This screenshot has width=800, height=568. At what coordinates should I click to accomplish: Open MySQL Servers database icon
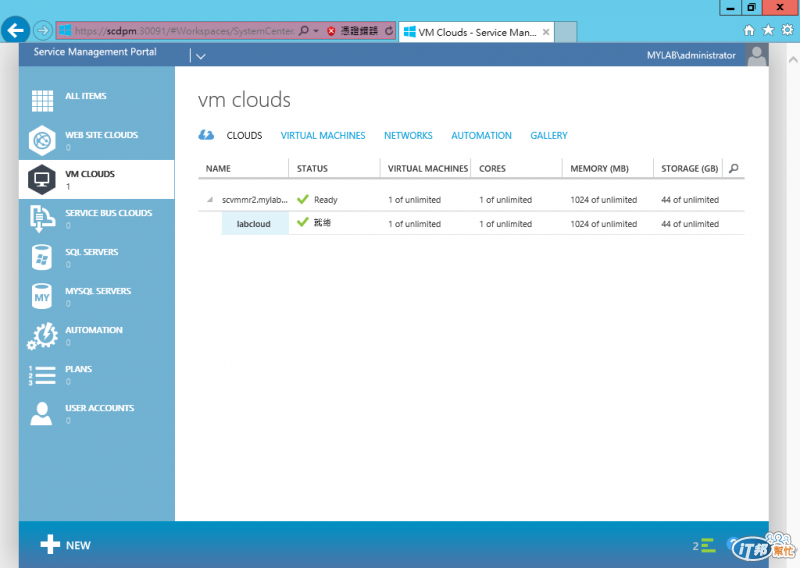point(42,297)
